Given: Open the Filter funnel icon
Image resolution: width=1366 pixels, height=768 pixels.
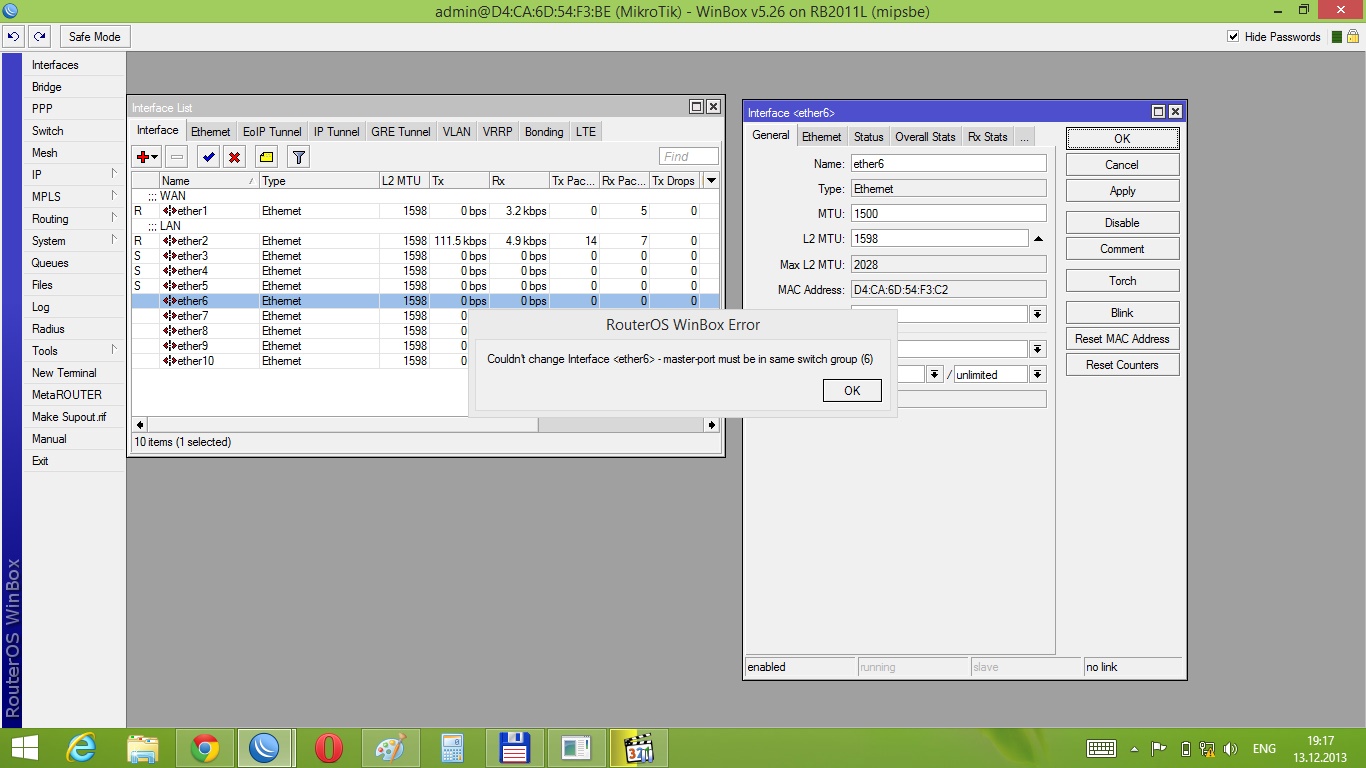Looking at the screenshot, I should tap(298, 157).
